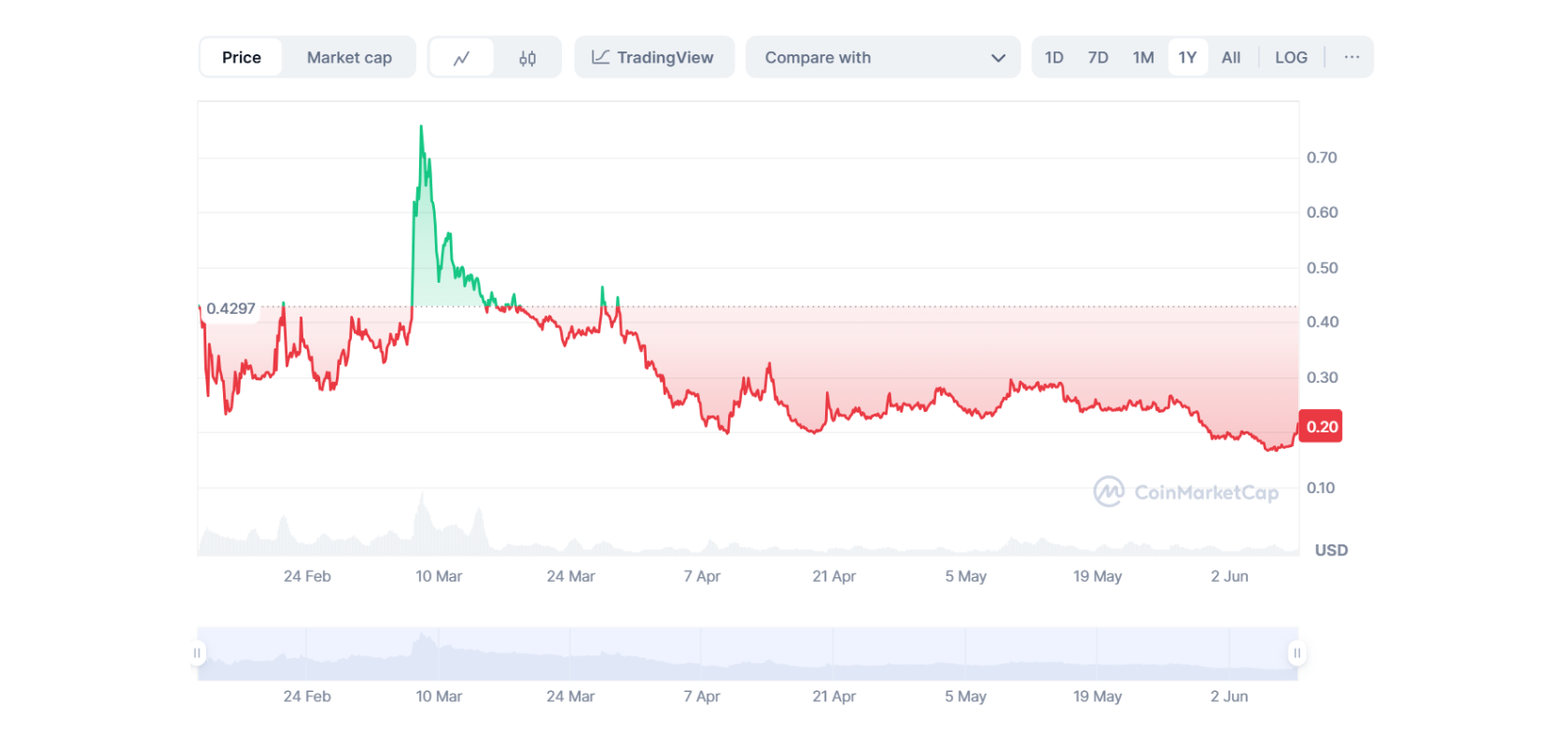Grab right range slider handle
This screenshot has height=747, width=1568.
point(1296,653)
